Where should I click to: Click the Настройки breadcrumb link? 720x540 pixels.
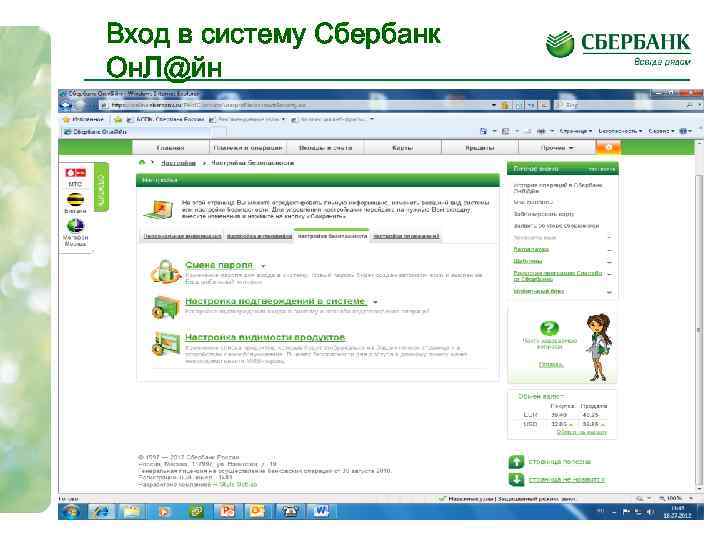click(x=178, y=163)
